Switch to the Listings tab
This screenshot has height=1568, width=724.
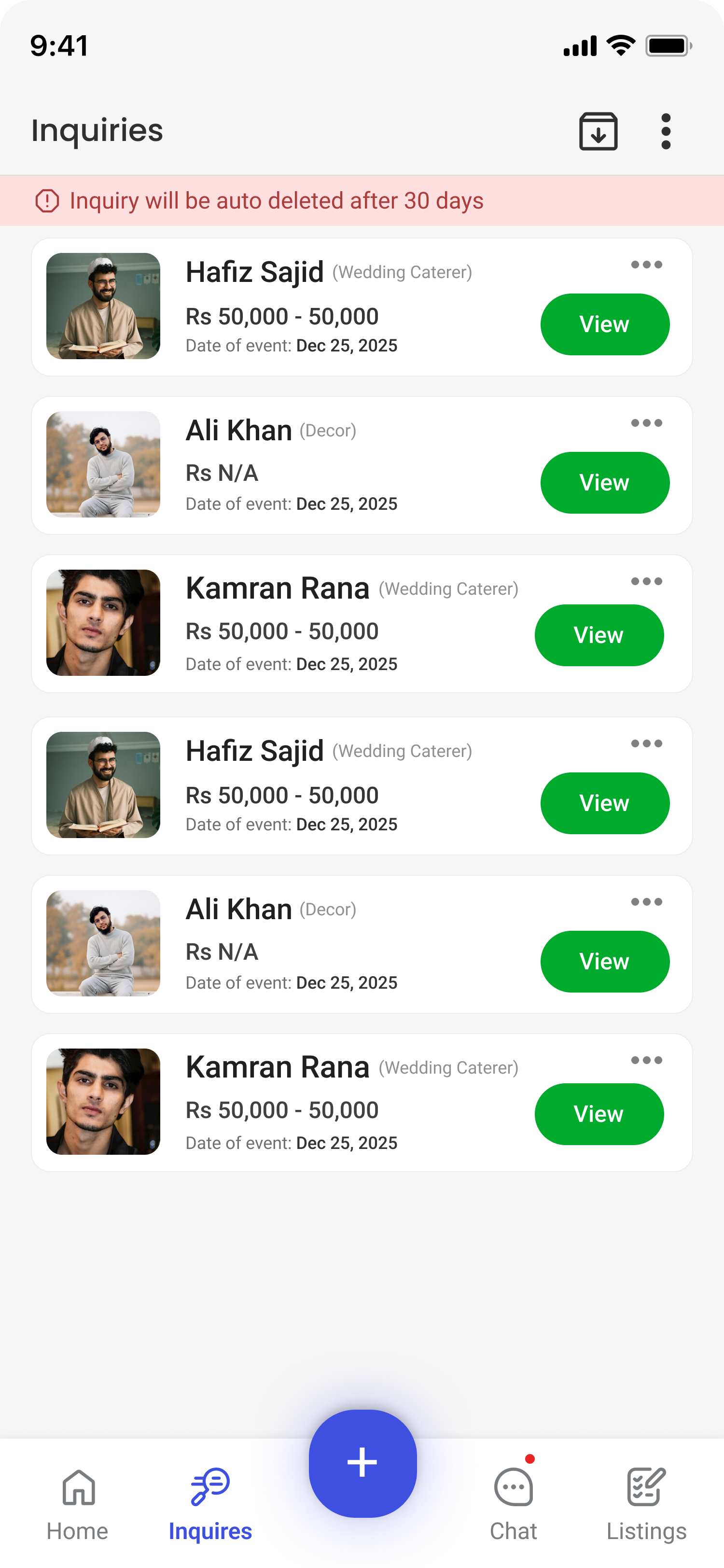646,1502
